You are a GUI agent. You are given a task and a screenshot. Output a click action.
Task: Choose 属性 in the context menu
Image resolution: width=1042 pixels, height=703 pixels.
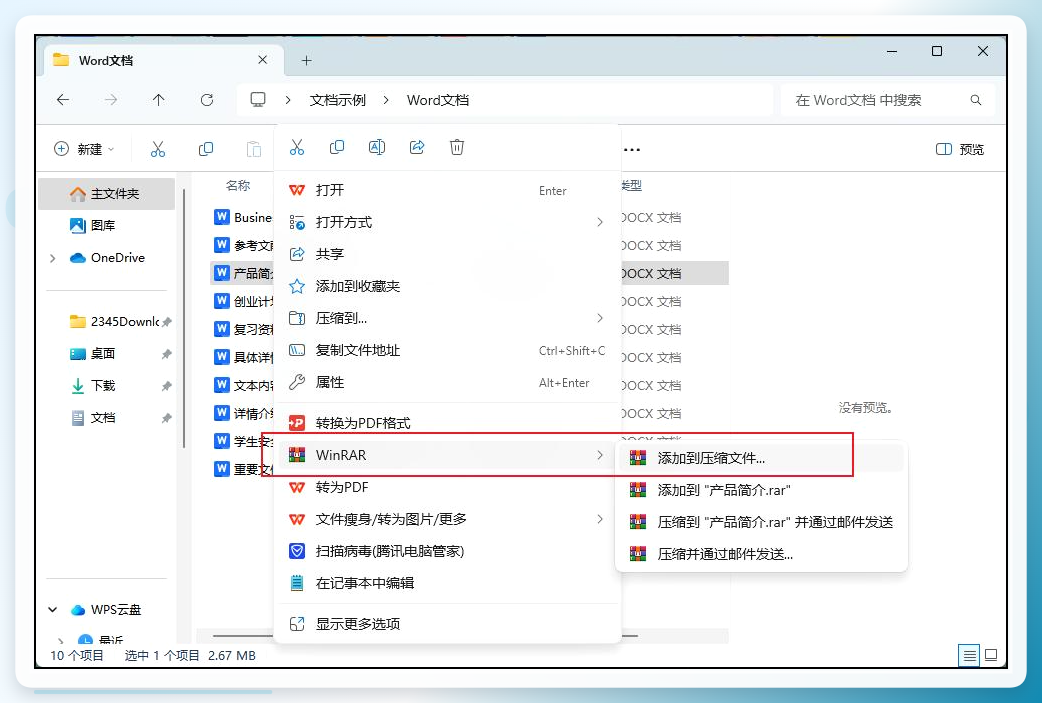pos(446,382)
